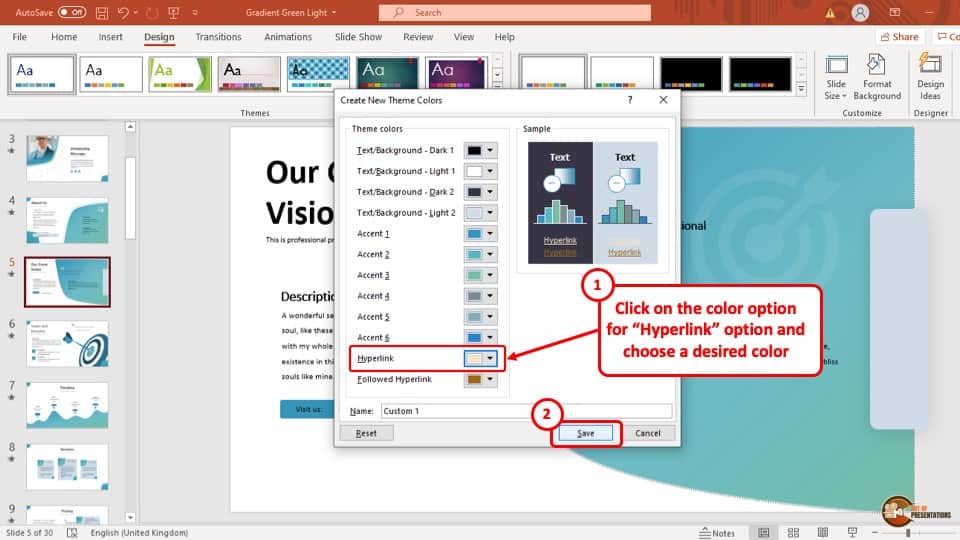Expand the Variants gallery more arrow
The width and height of the screenshot is (960, 540).
point(801,88)
